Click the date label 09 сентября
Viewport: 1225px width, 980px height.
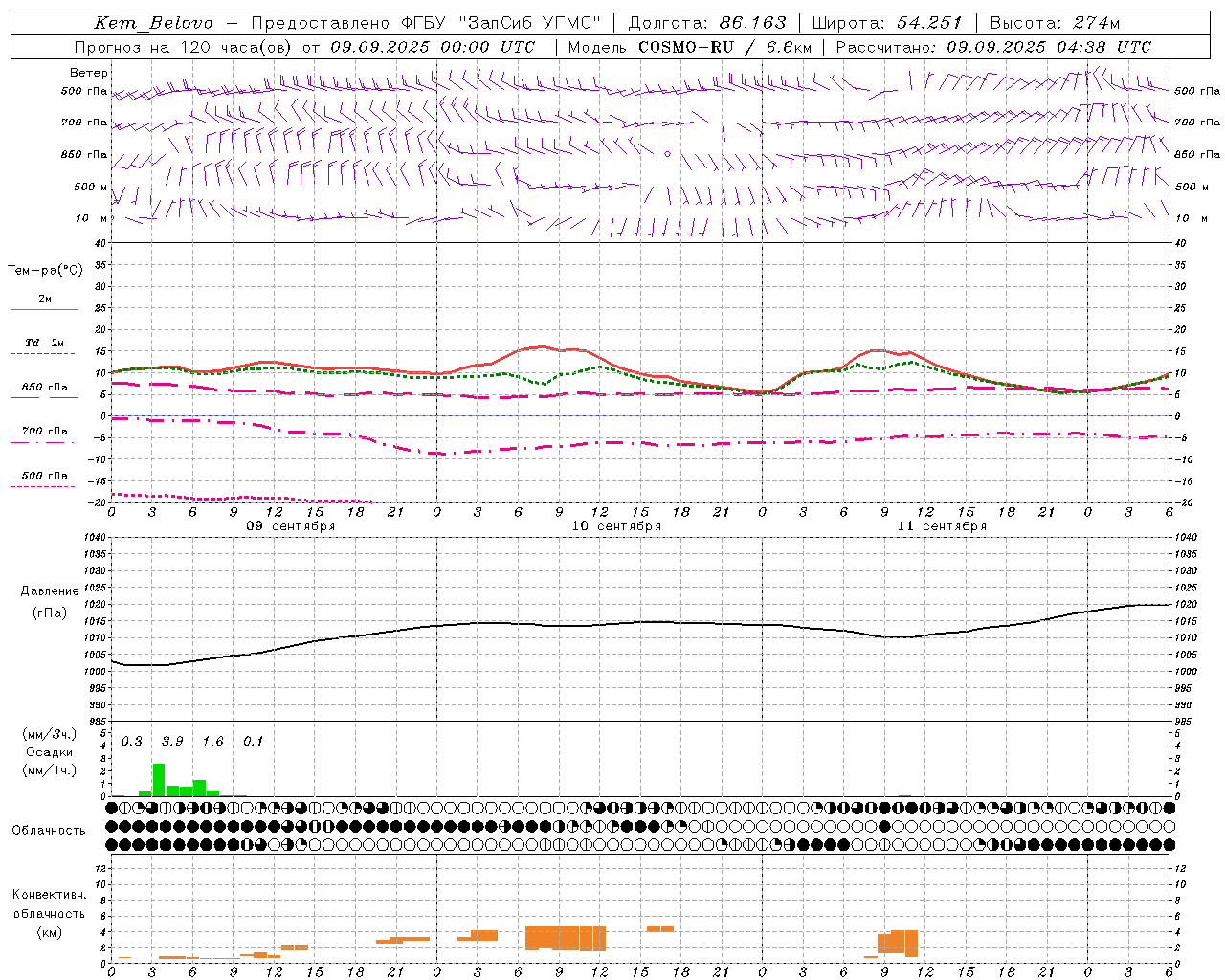pyautogui.click(x=291, y=526)
